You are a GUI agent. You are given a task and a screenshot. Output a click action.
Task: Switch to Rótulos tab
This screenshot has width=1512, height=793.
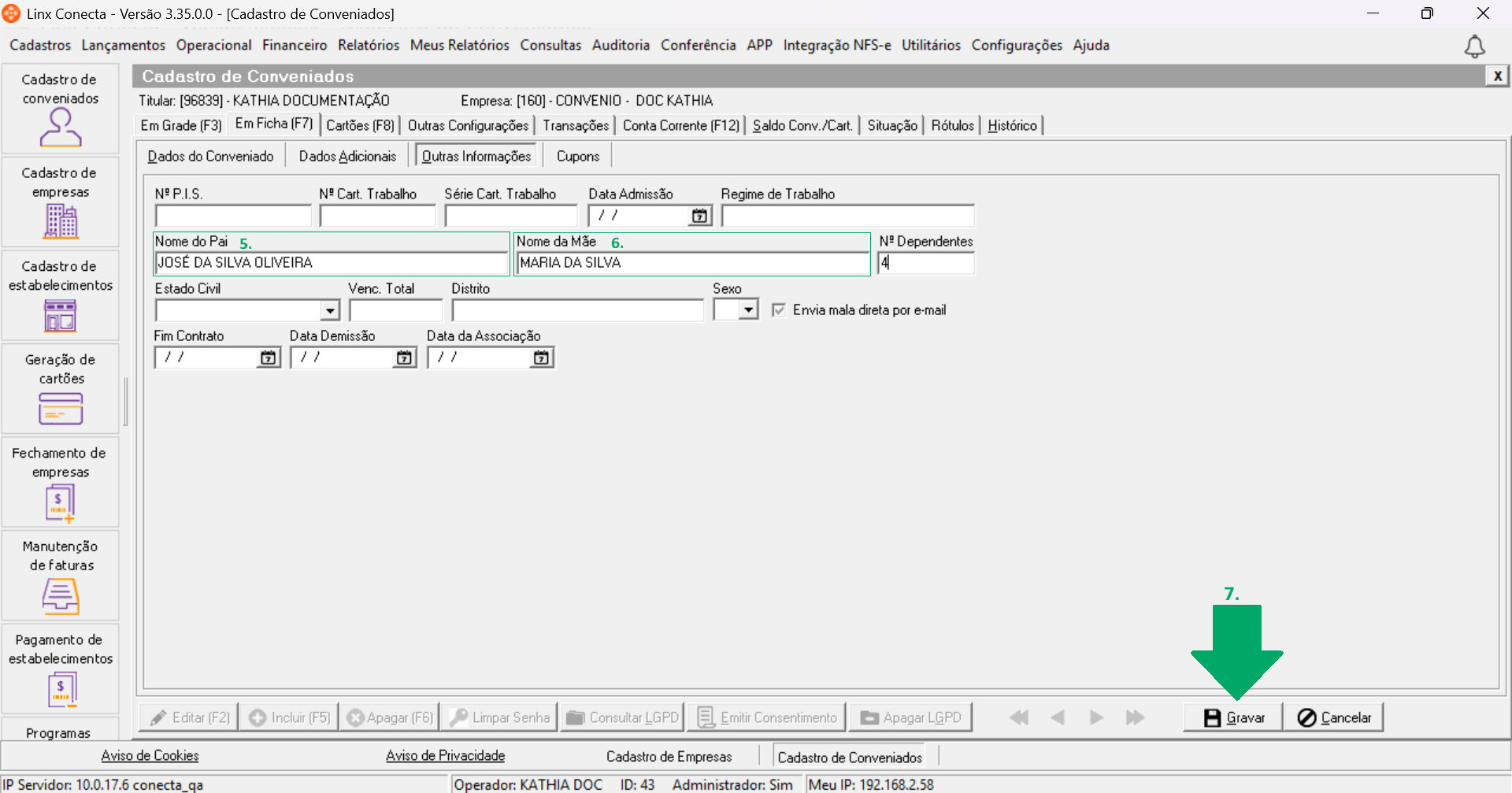coord(952,125)
